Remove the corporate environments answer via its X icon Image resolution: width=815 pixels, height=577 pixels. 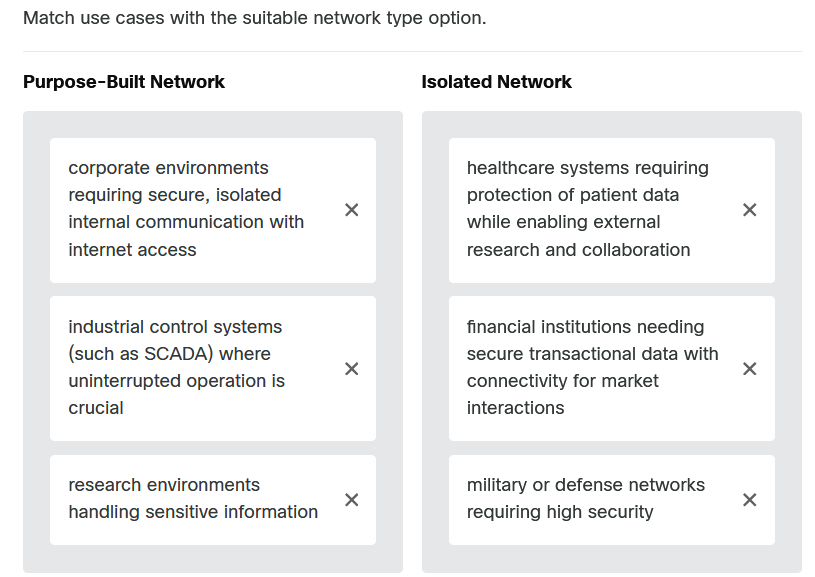(x=351, y=209)
